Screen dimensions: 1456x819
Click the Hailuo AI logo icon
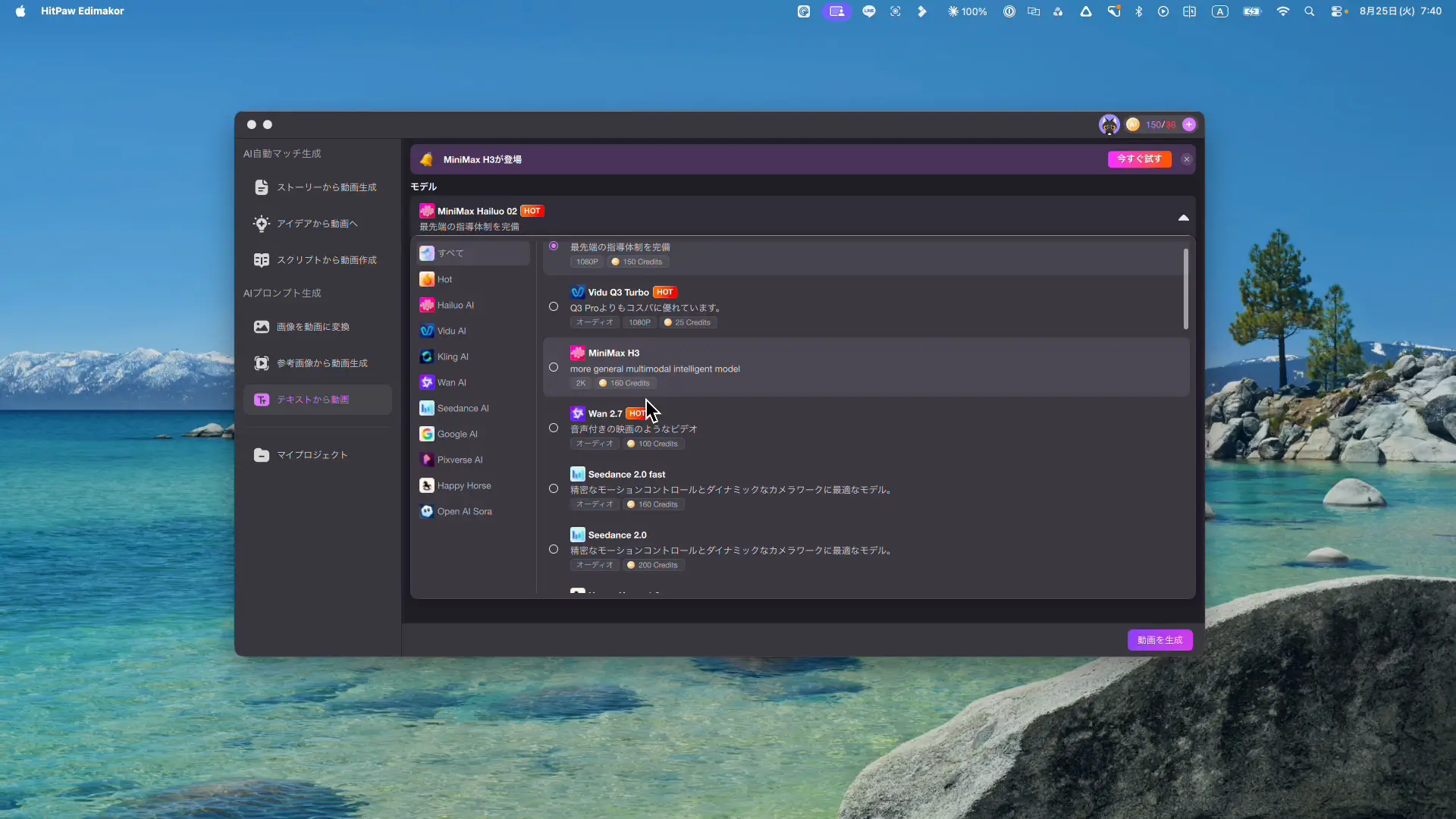427,305
